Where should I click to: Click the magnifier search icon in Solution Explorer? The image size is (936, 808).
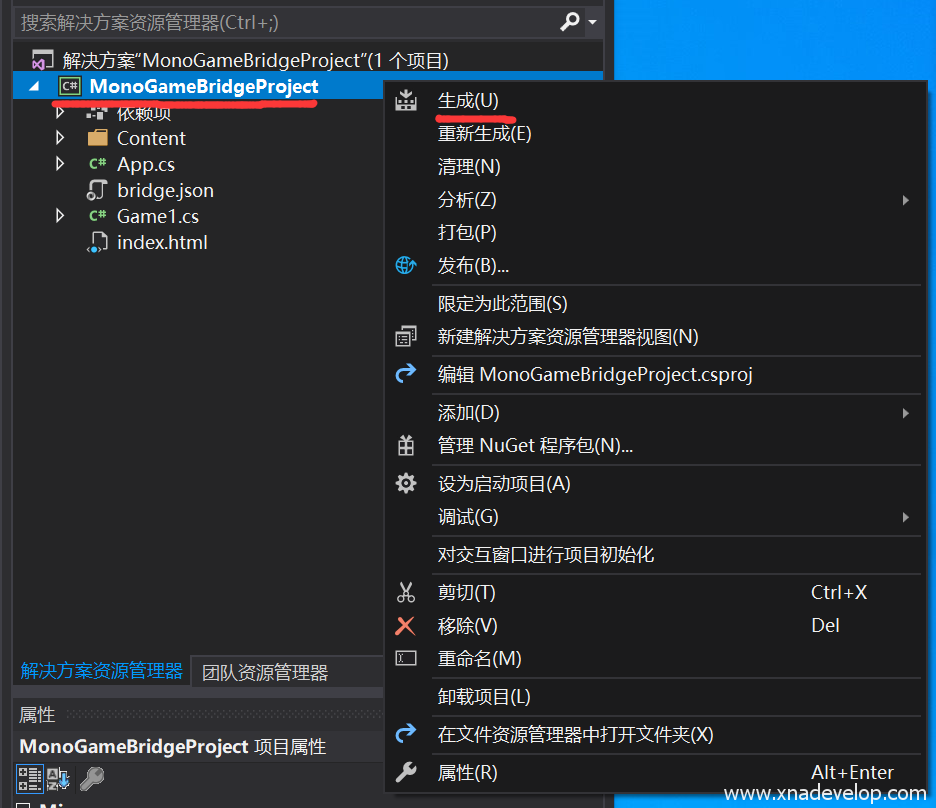(x=570, y=21)
